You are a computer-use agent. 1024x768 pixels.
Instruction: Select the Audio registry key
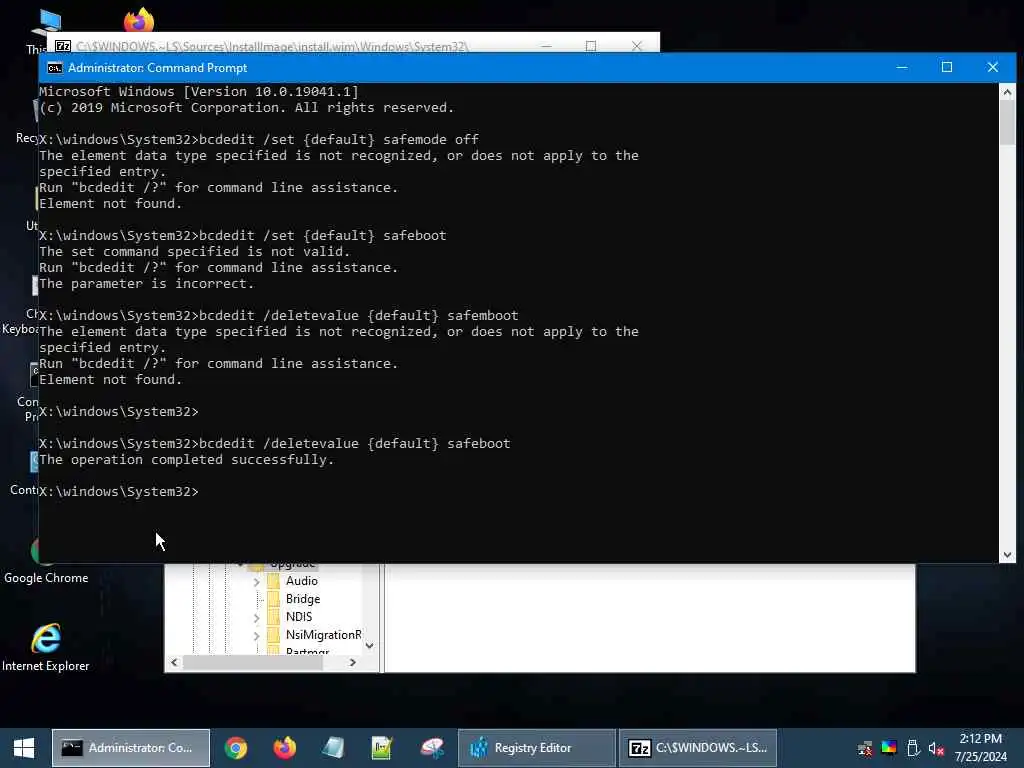pyautogui.click(x=302, y=581)
